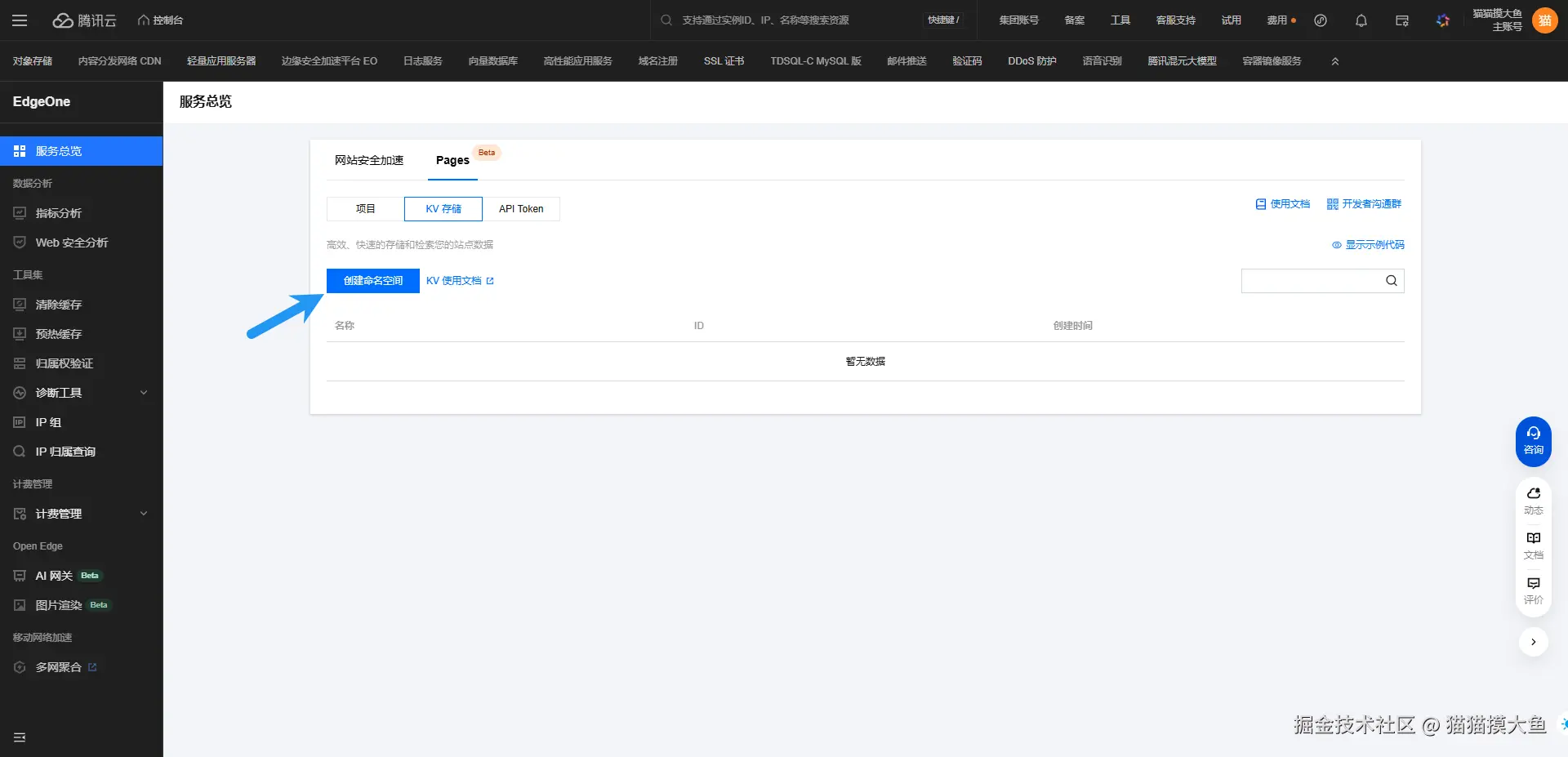Collapse the sidebar with bottom icon
Image resolution: width=1568 pixels, height=757 pixels.
tap(20, 737)
